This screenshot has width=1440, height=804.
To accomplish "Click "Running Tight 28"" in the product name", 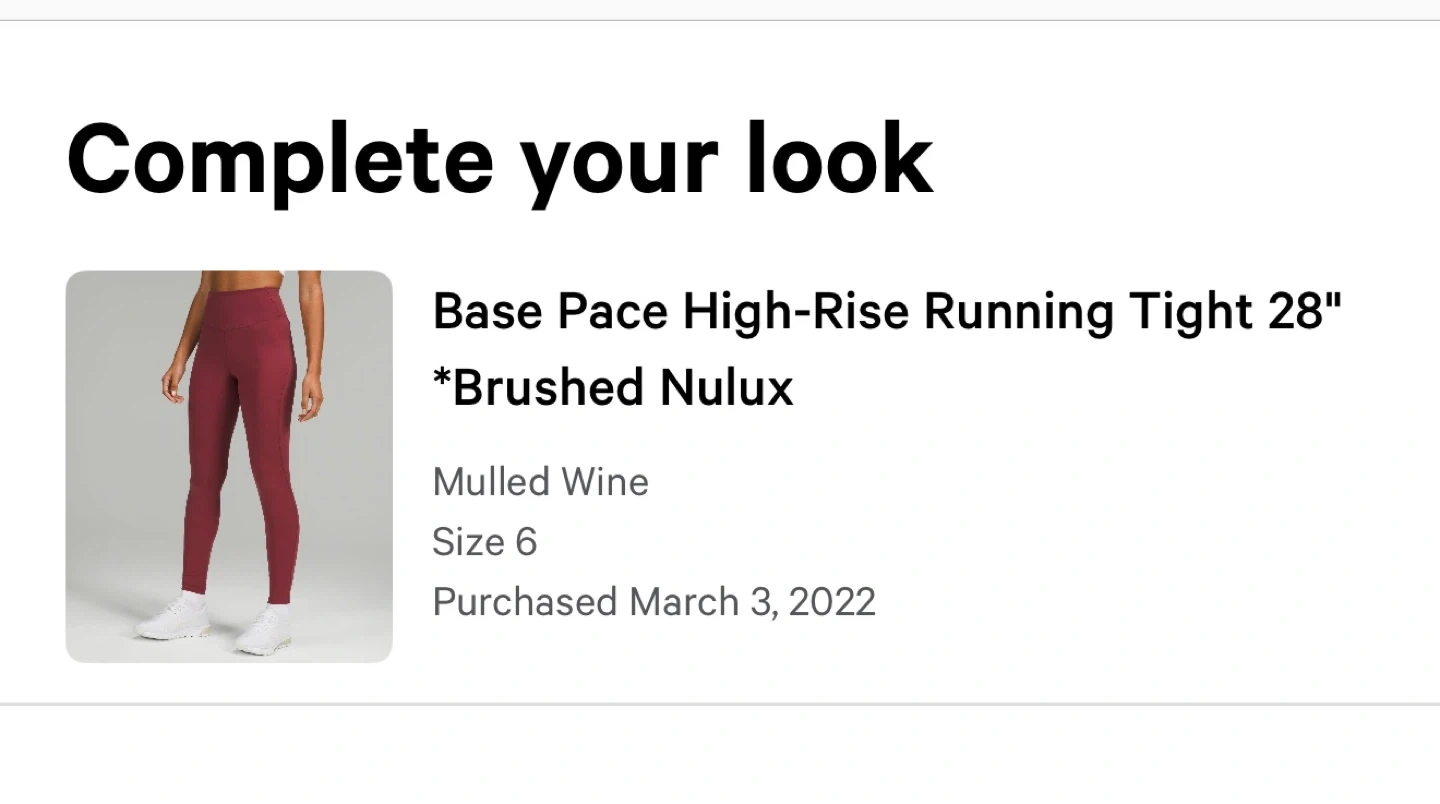I will coord(1130,312).
